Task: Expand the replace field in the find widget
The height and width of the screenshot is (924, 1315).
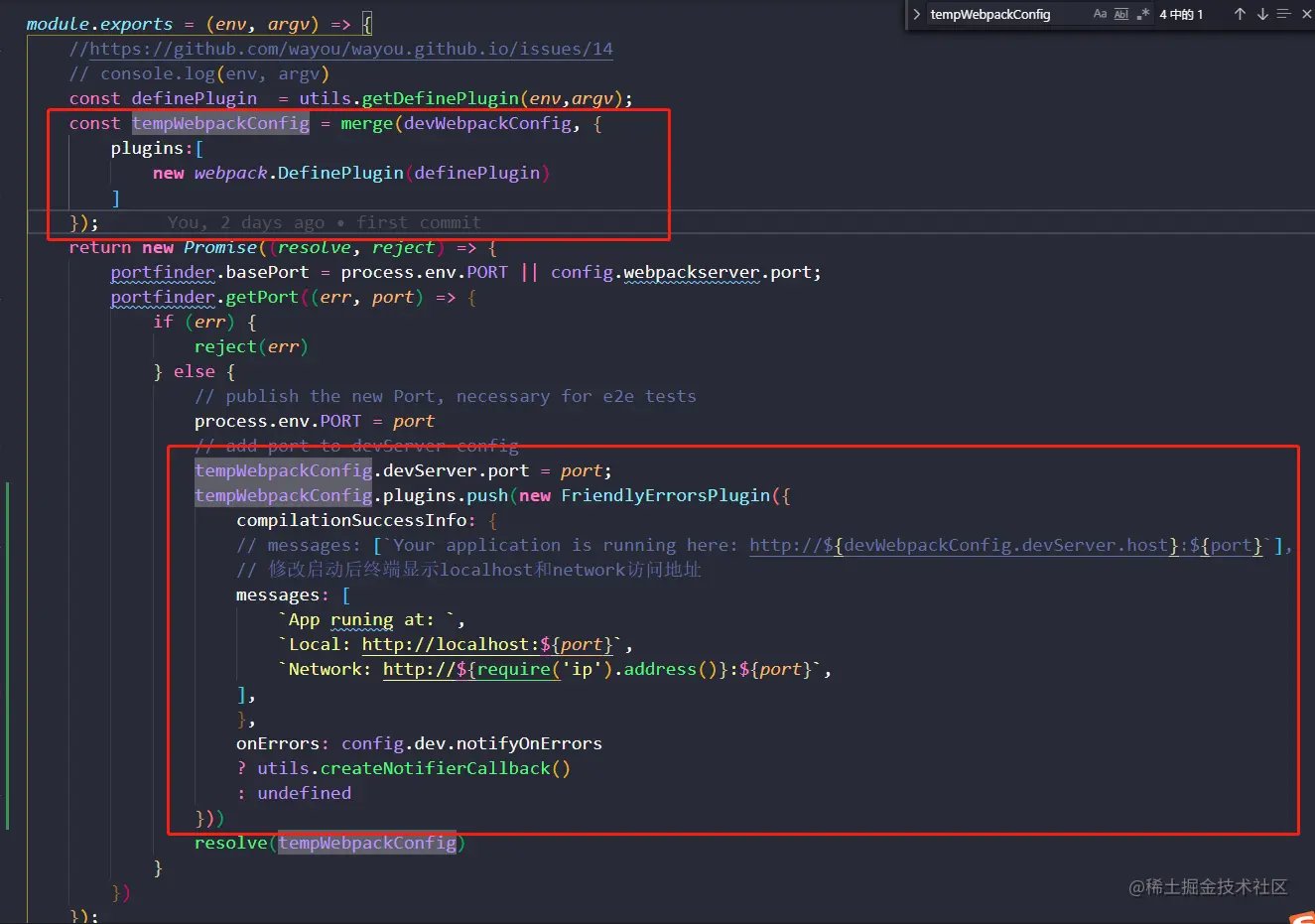Action: click(x=917, y=14)
